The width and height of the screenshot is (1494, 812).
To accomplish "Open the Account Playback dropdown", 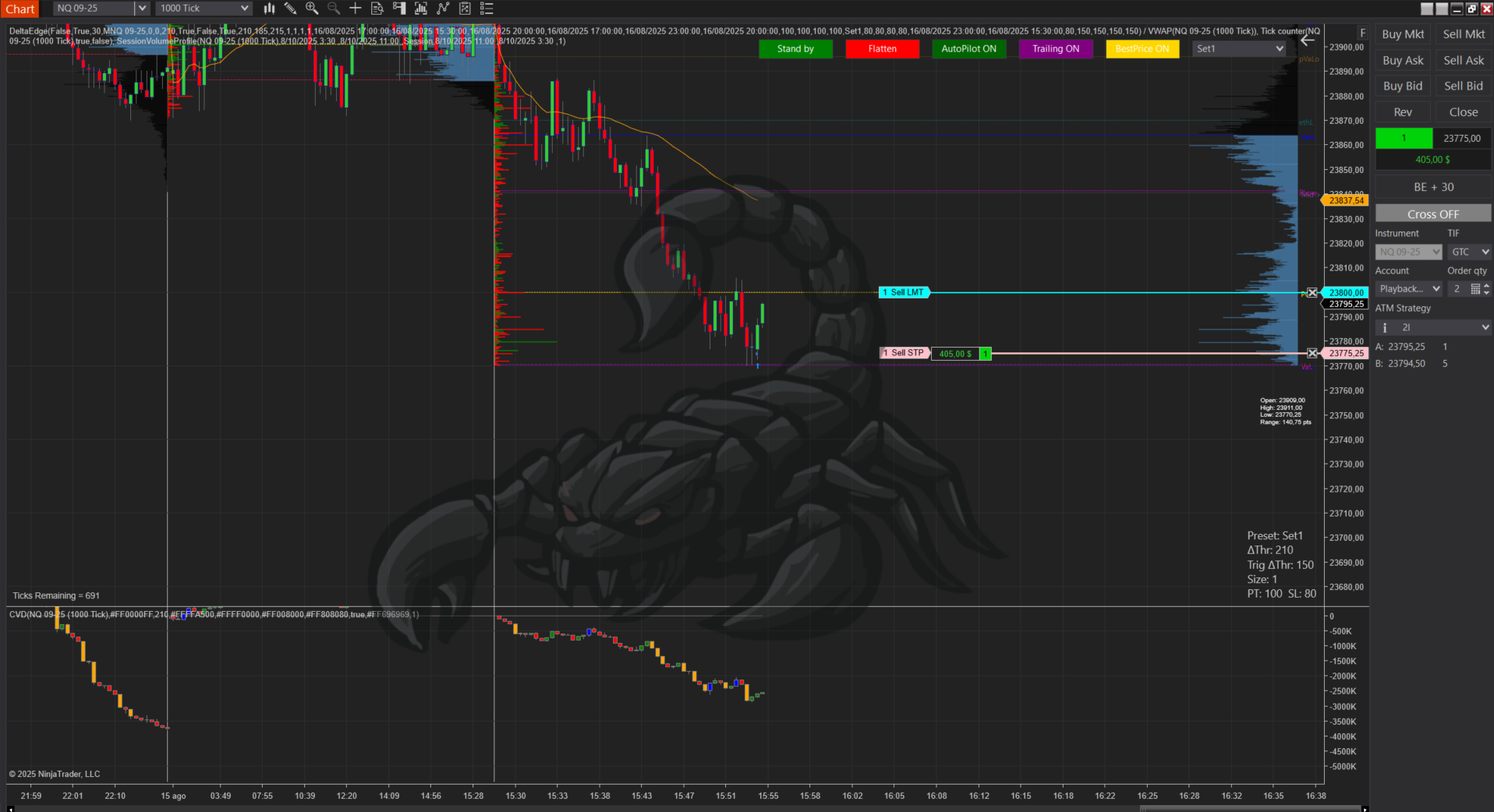I will [x=1409, y=289].
